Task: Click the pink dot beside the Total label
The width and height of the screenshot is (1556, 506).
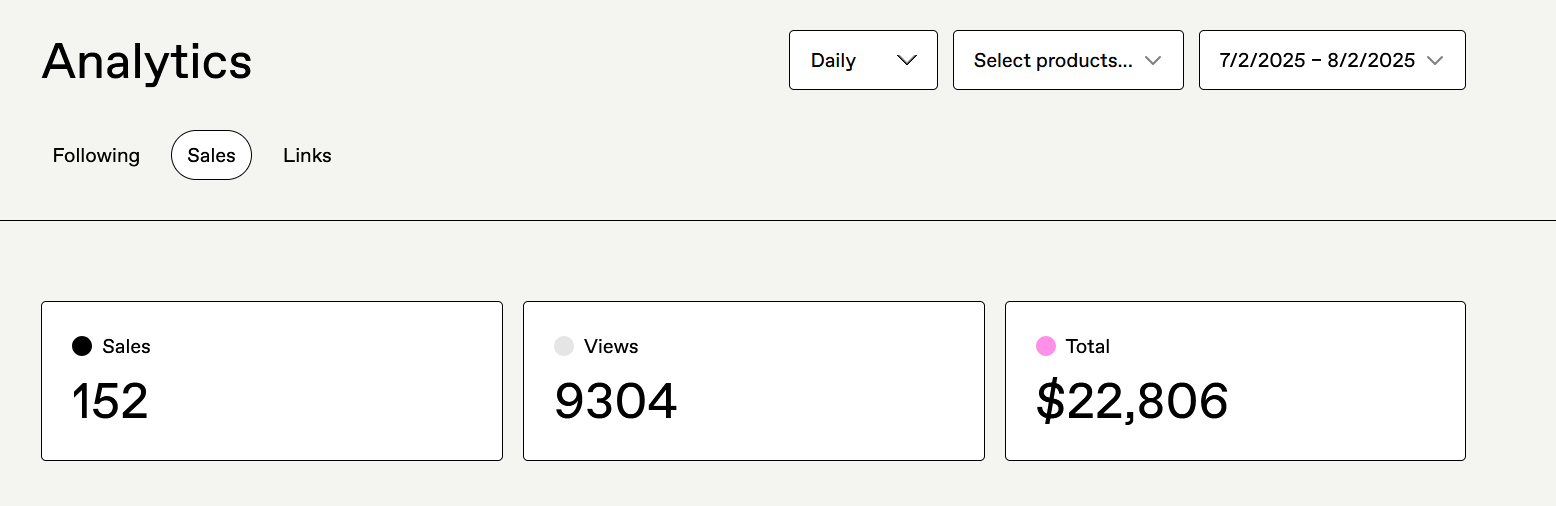Action: [x=1046, y=346]
